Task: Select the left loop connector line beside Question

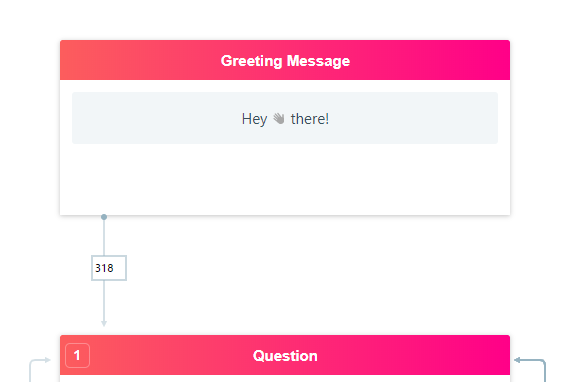Action: [30, 371]
